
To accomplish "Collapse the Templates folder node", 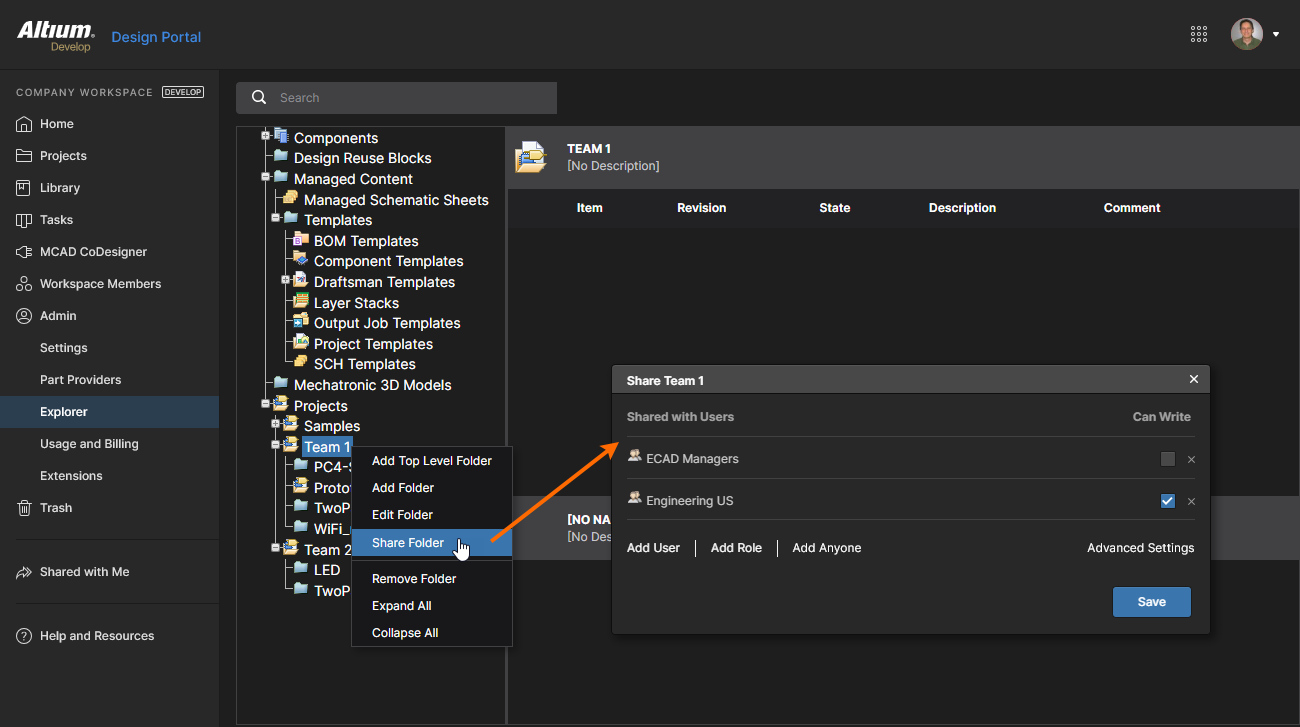I will [x=276, y=218].
